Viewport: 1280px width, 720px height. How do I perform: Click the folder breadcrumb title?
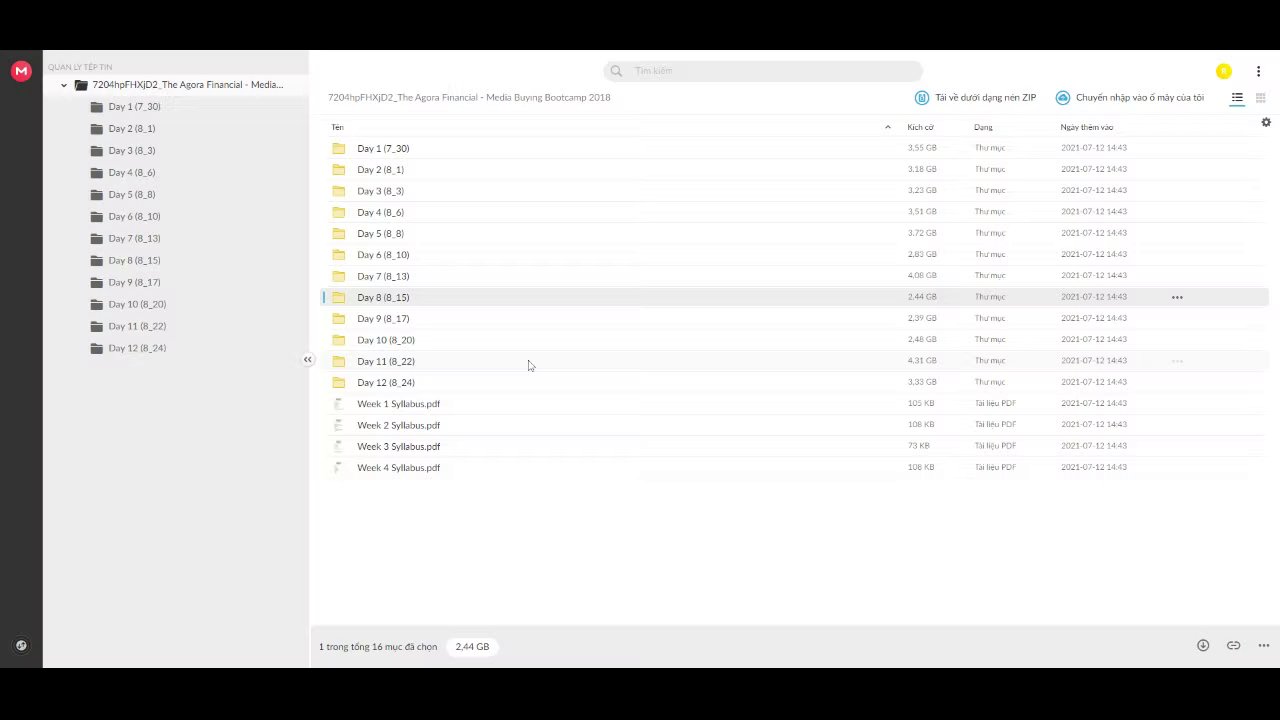[x=469, y=98]
